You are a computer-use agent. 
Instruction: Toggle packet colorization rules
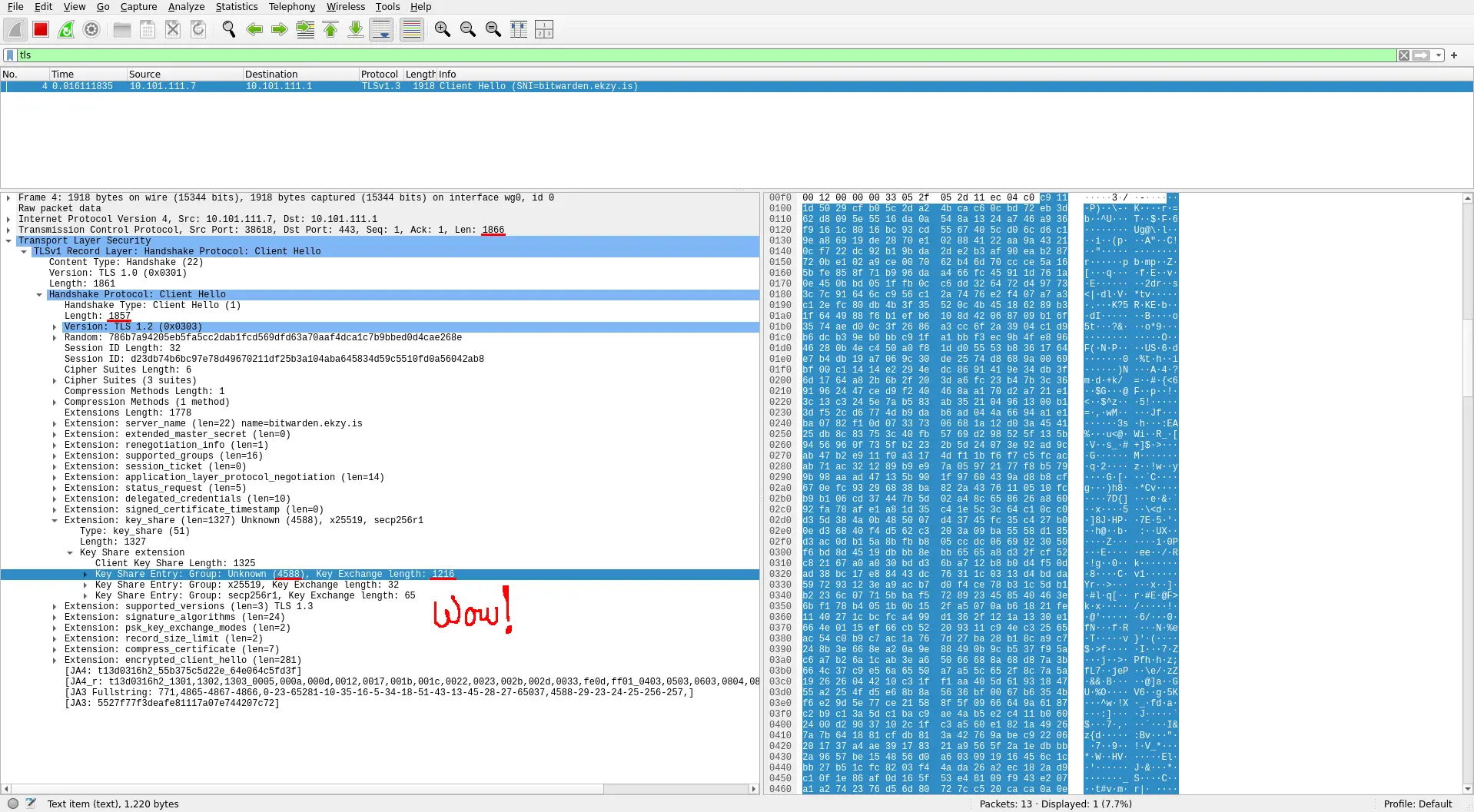tap(412, 30)
